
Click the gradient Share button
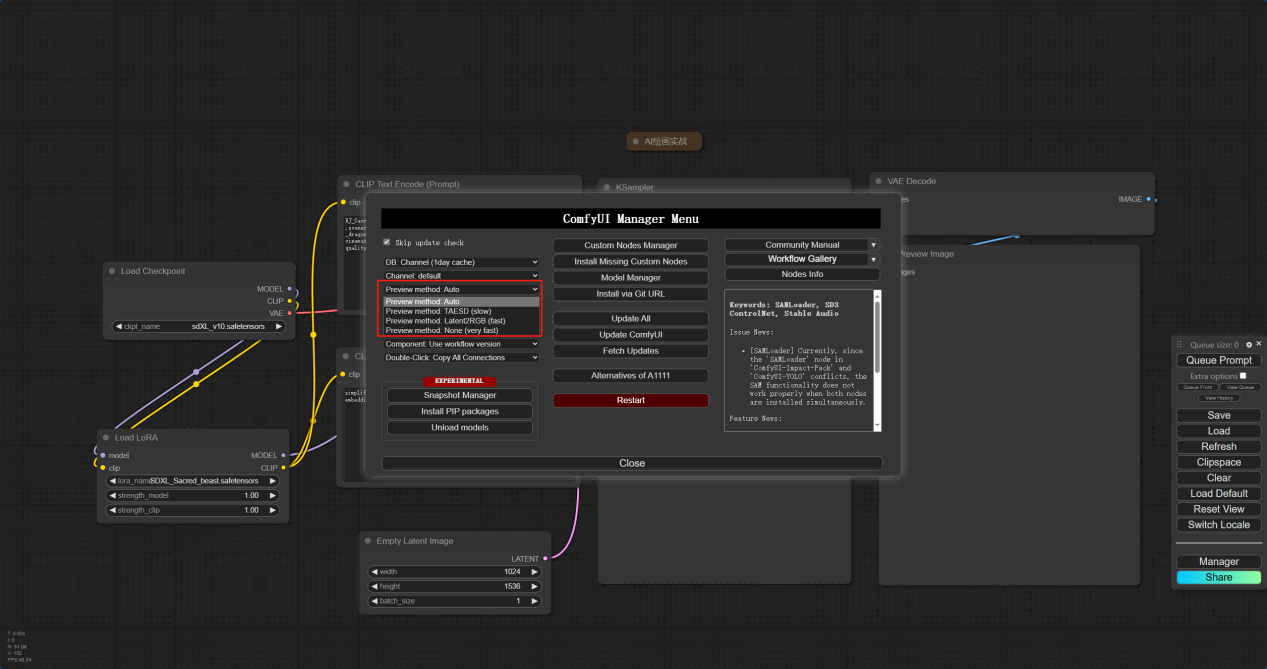tap(1219, 577)
